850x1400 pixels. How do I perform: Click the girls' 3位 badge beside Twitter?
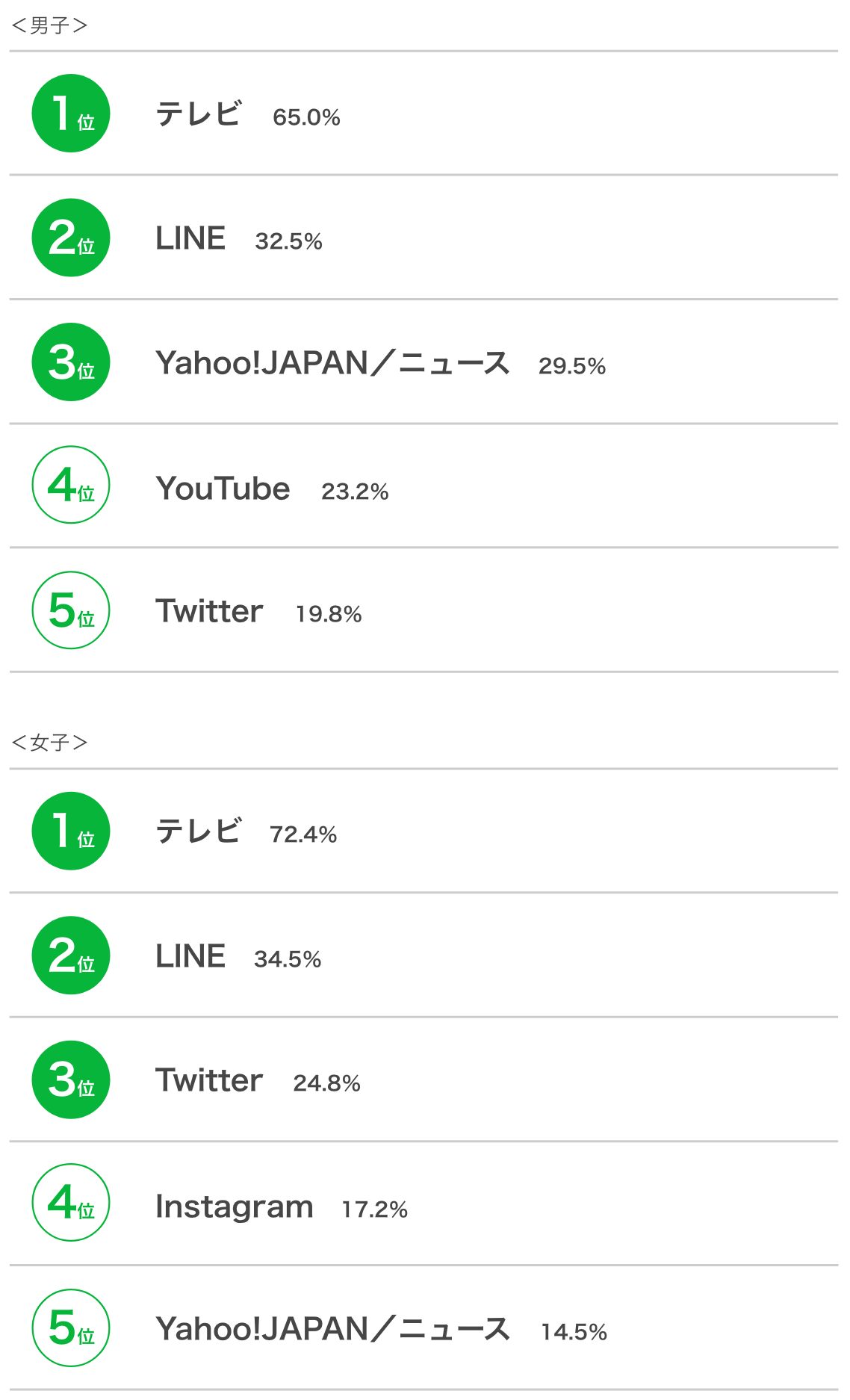[71, 1080]
